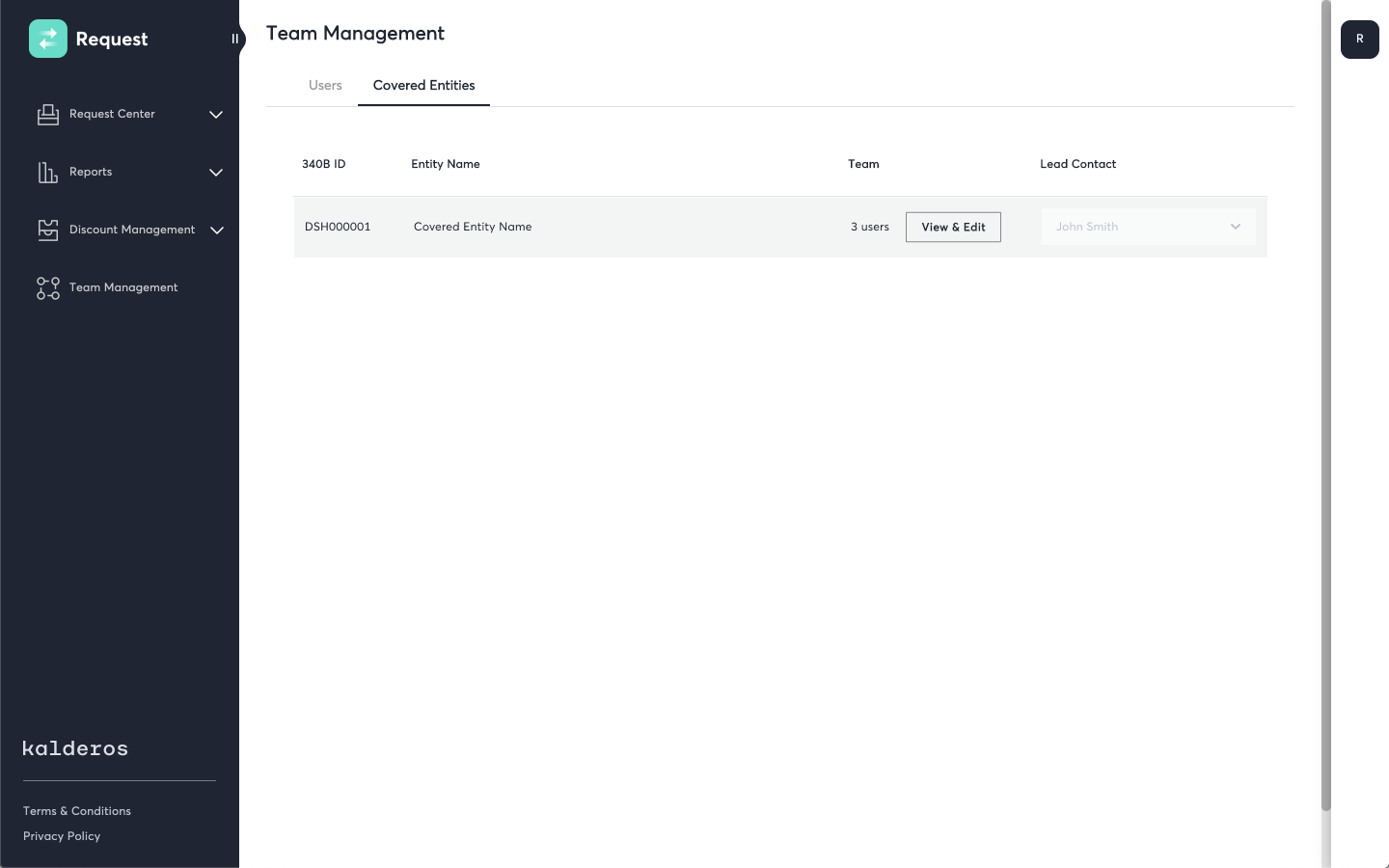
Task: Click the kalderos logo text
Action: (x=75, y=748)
